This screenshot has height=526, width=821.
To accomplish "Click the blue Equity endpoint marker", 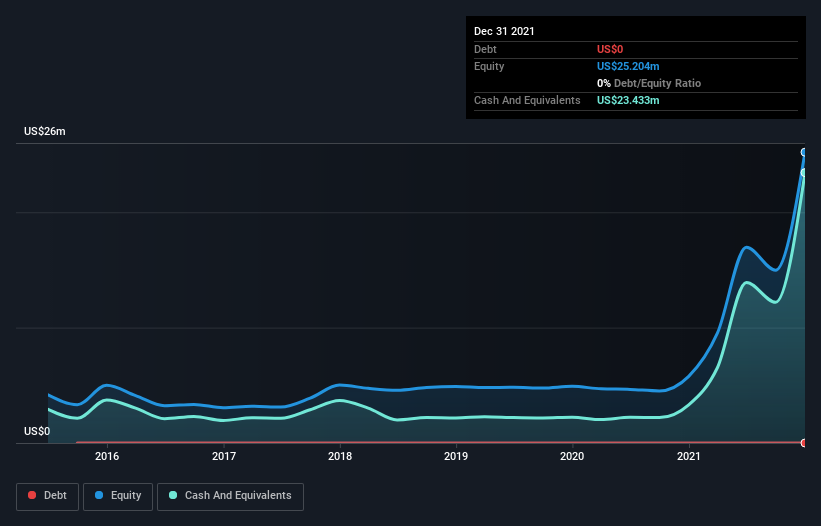I will (804, 153).
